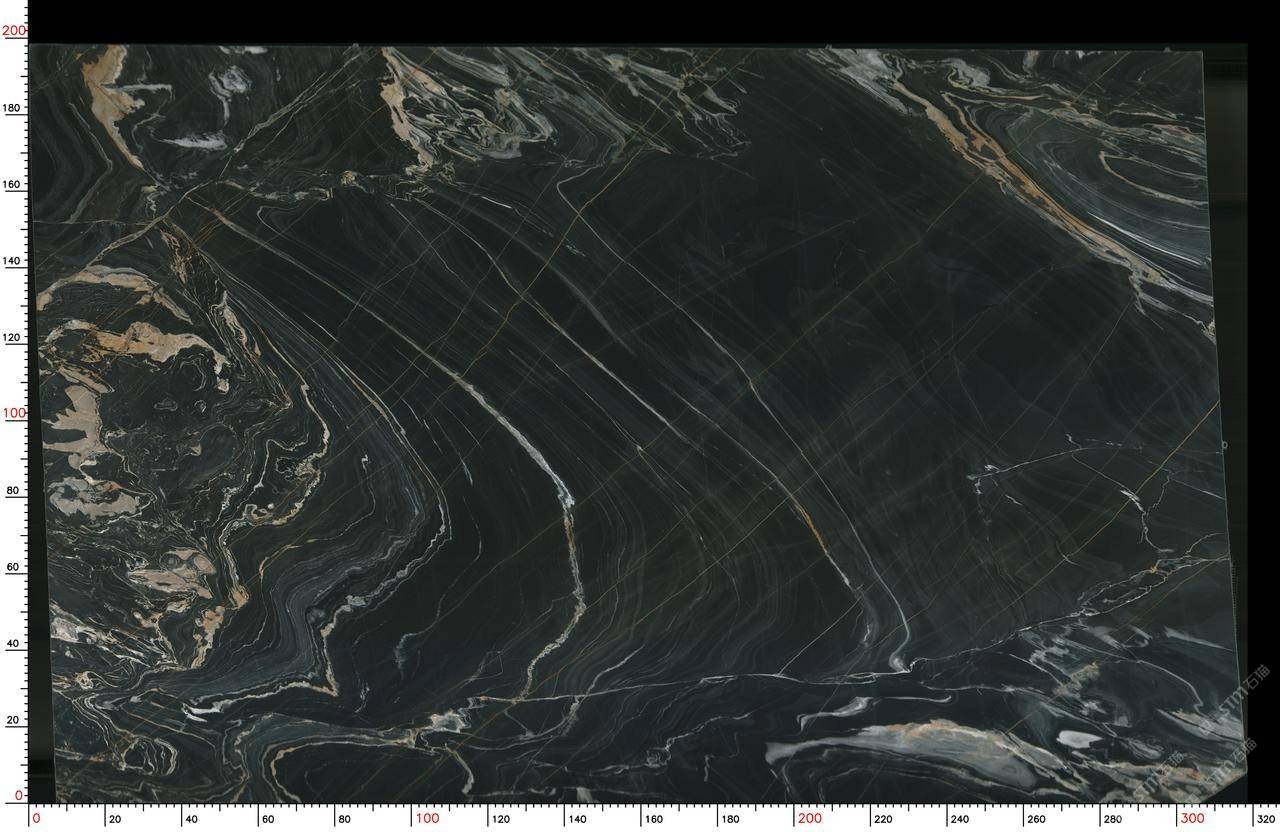Click the 40 label on the vertical ruler
Viewport: 1280px width, 832px height.
click(14, 643)
